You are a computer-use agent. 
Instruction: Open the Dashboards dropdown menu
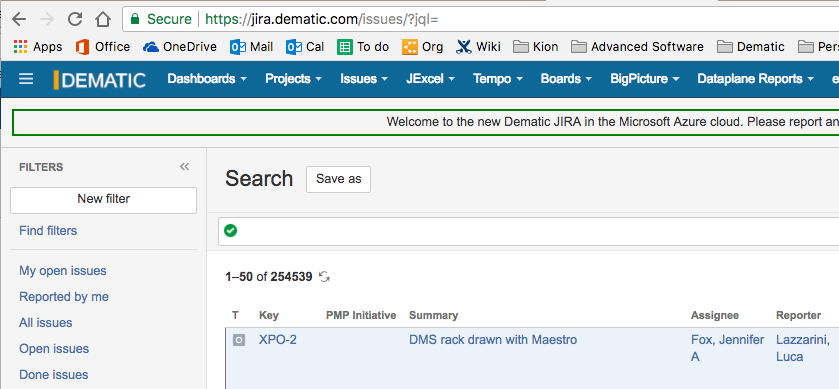coord(207,79)
